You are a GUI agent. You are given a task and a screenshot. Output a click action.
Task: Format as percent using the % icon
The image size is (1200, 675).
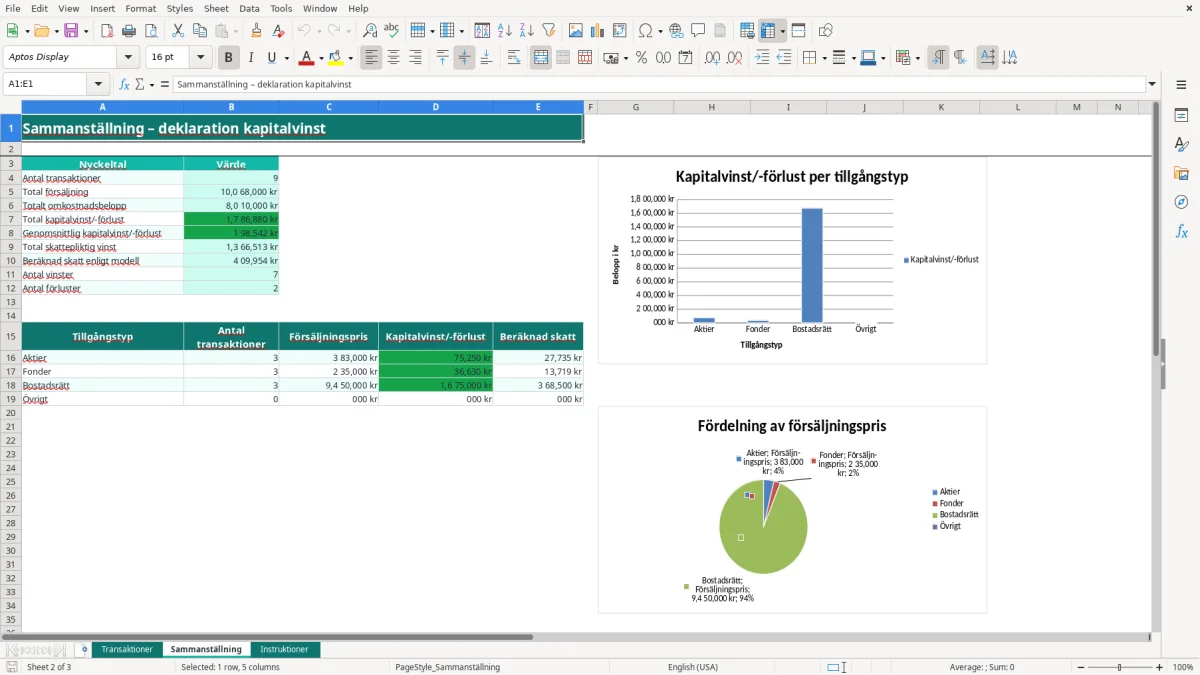(x=641, y=58)
